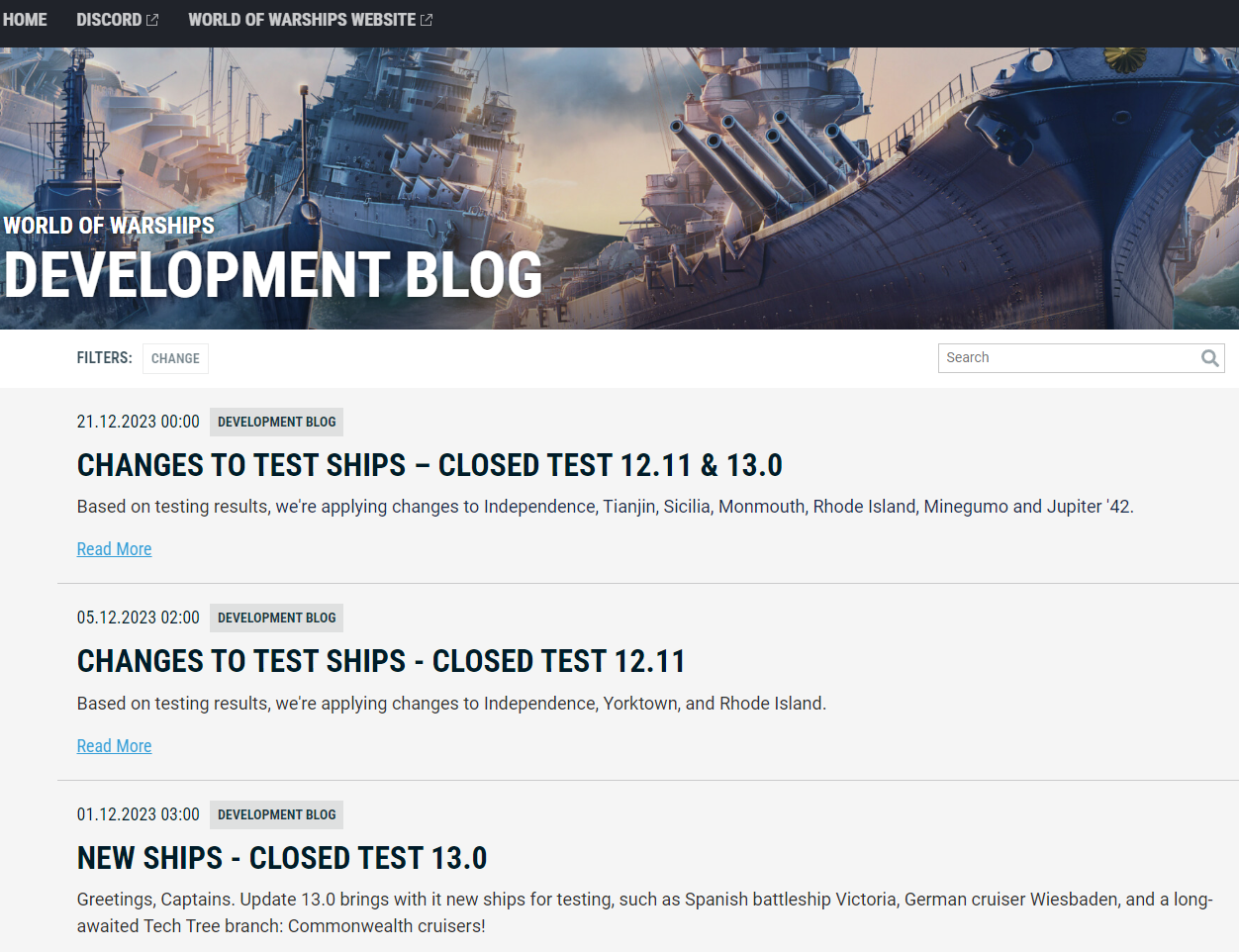Screen dimensions: 1239x952
Task: Open article Changes to Test Ships - Closed Test 12.11
Action: point(381,661)
